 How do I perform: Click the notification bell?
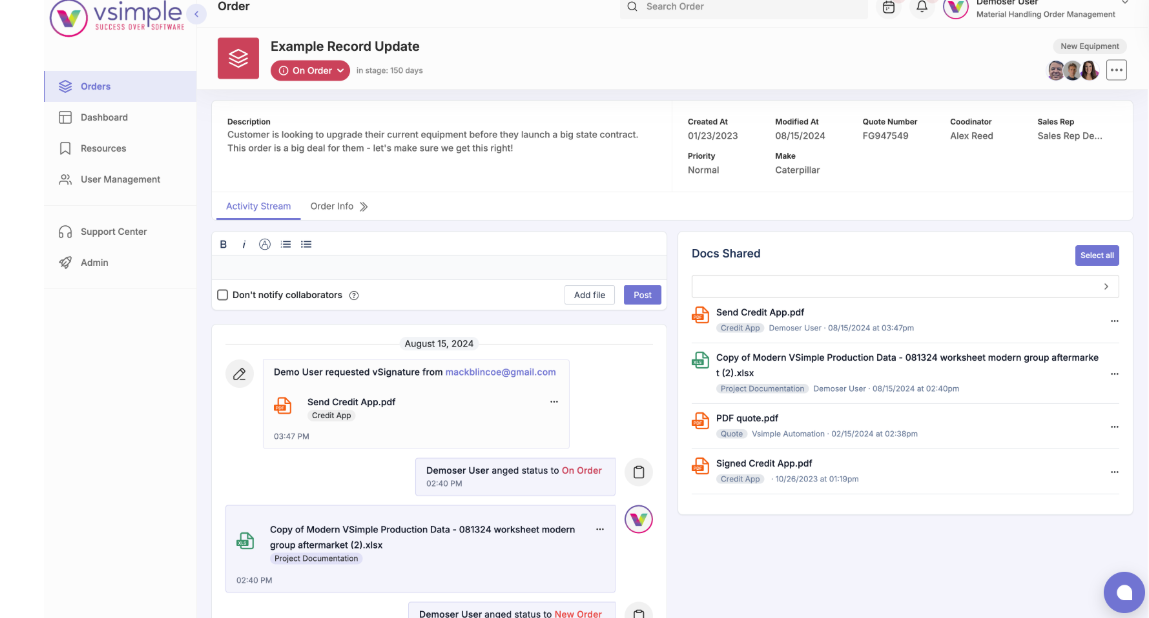[x=921, y=8]
